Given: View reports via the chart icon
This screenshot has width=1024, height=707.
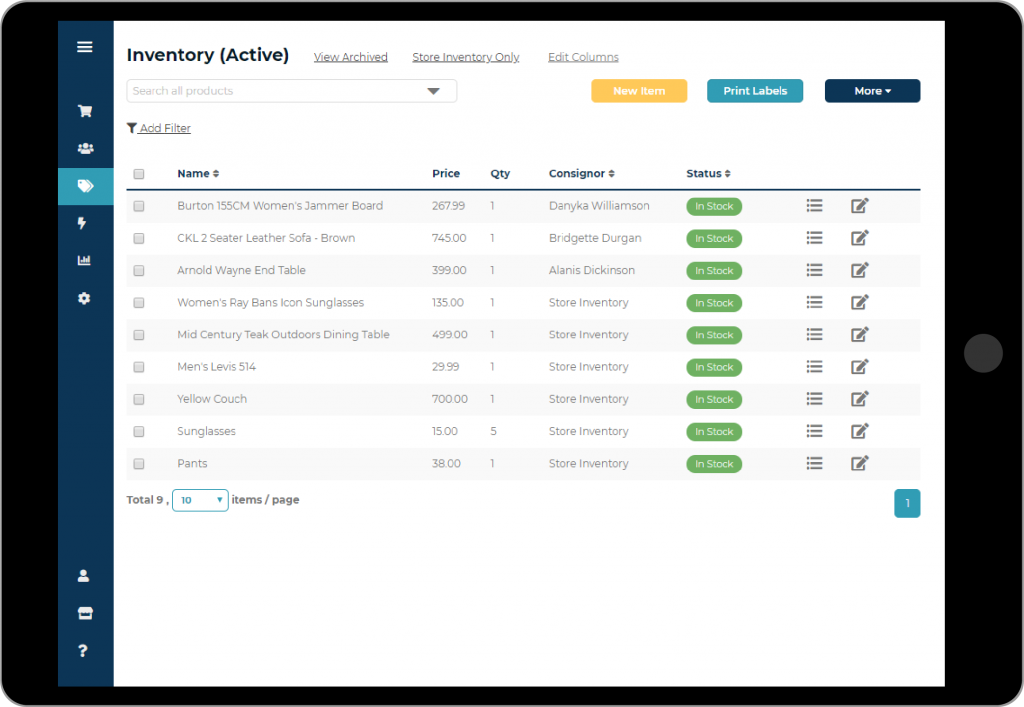Looking at the screenshot, I should pos(85,260).
